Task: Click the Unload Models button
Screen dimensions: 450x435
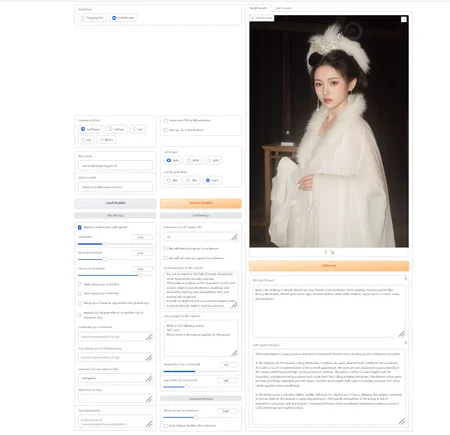Action: click(201, 203)
